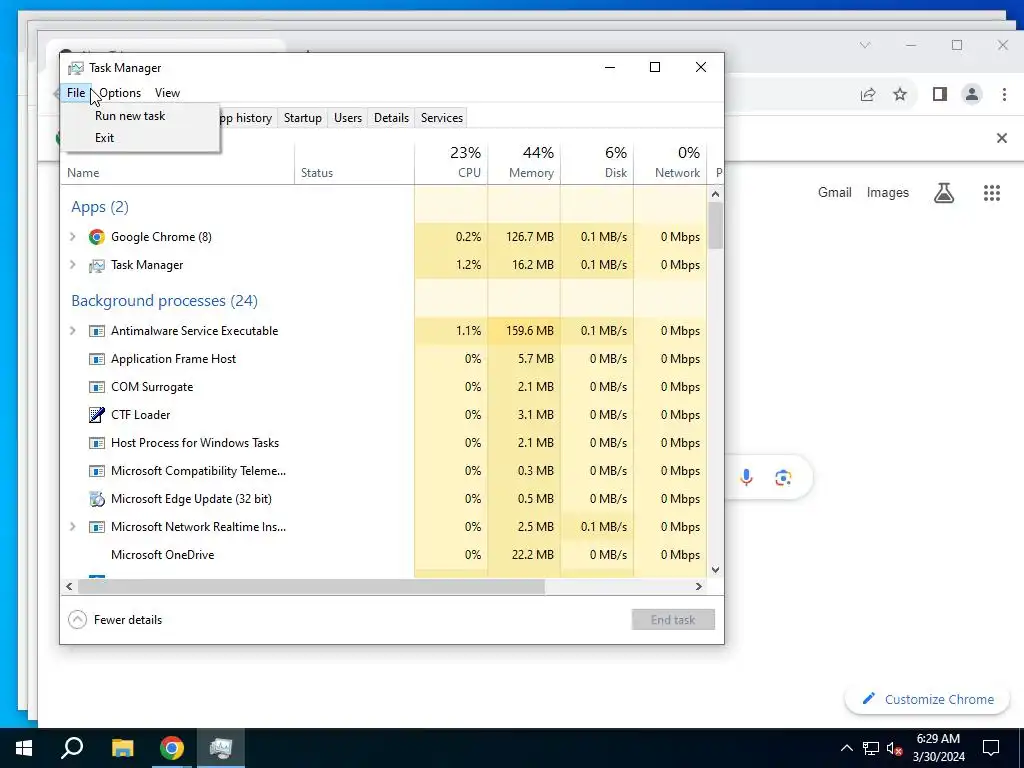1024x768 pixels.
Task: Click Chrome's share page icon
Action: pos(868,95)
